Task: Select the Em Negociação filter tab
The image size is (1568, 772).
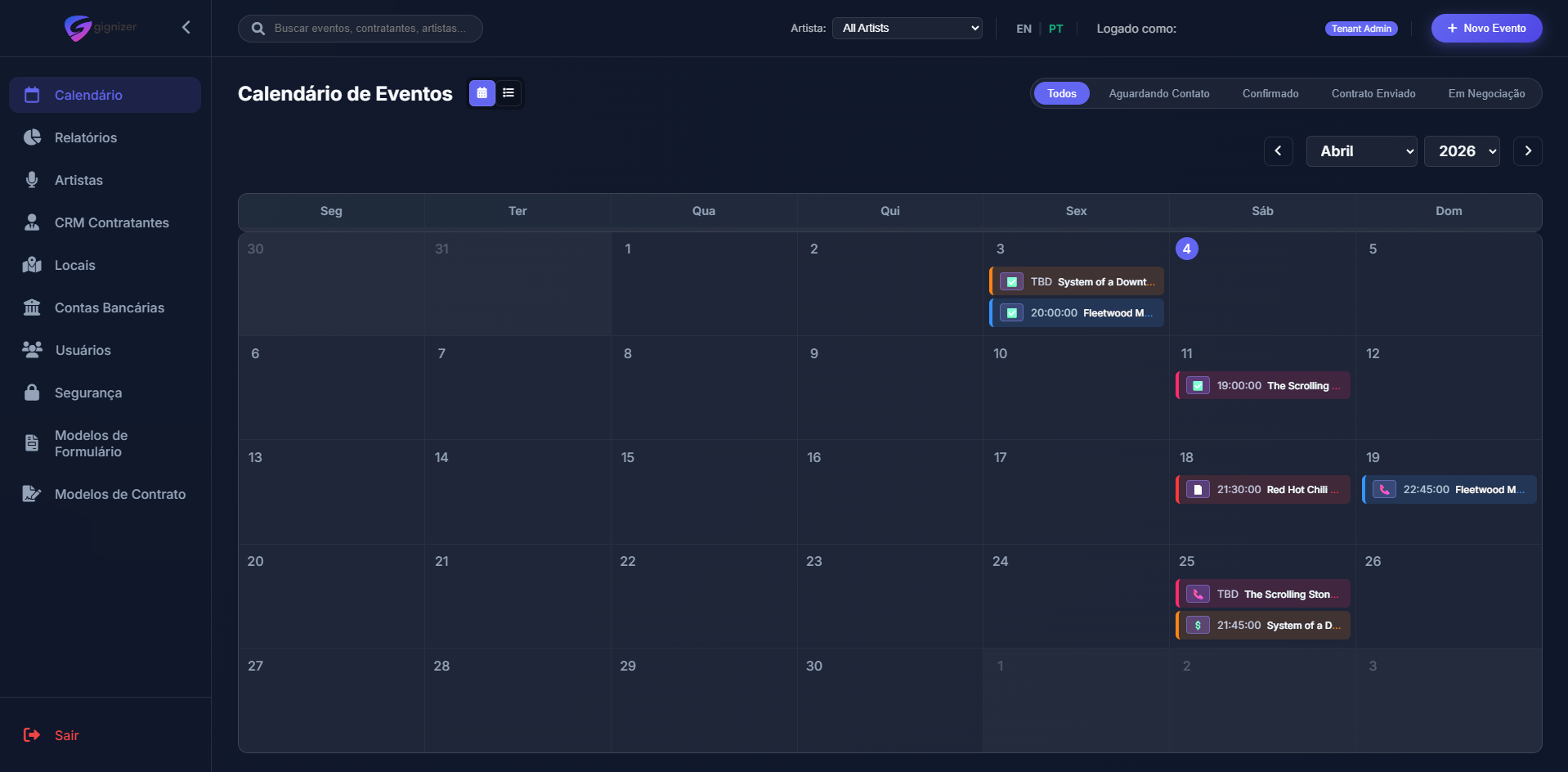Action: coord(1485,93)
